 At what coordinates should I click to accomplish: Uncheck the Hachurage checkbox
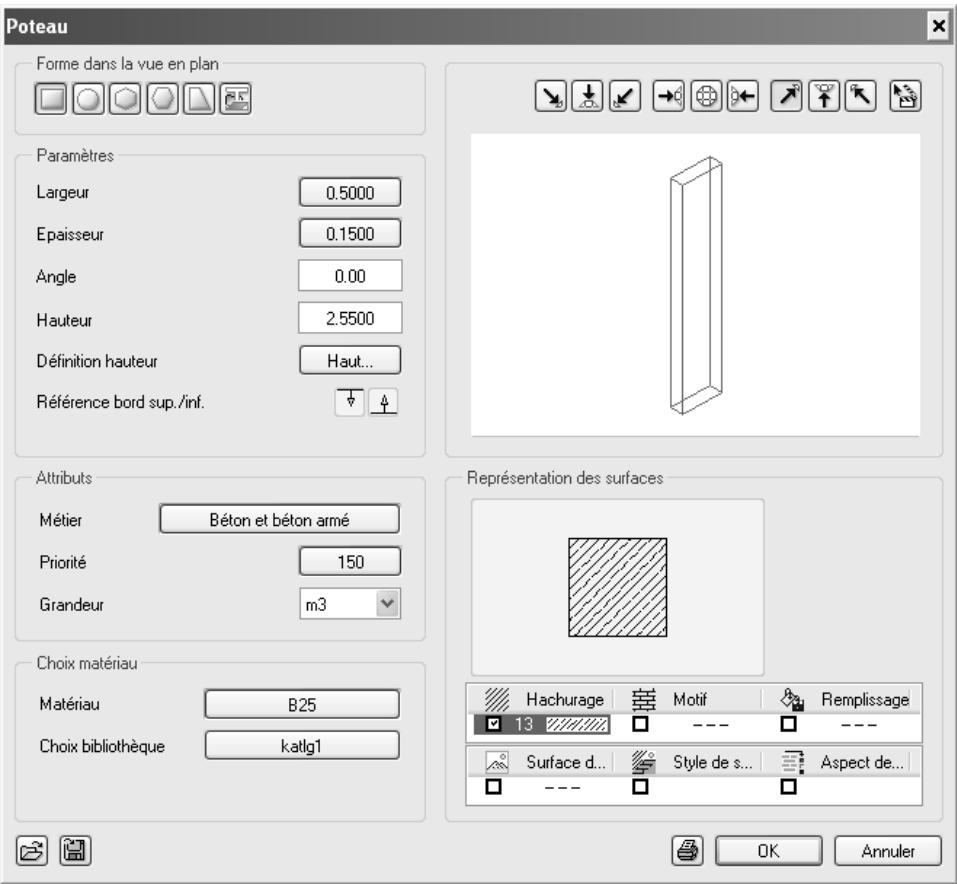pos(493,724)
